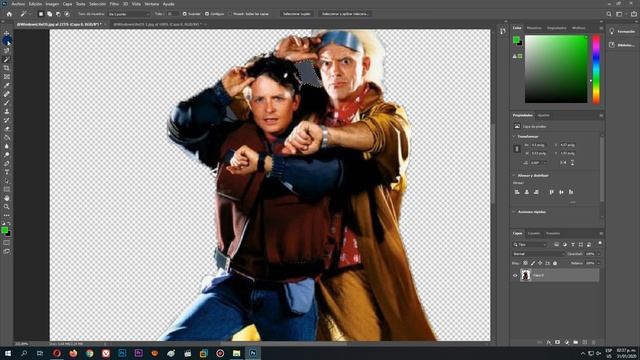Viewport: 640px width, 360px height.
Task: Select the Crop tool
Action: [x=7, y=68]
